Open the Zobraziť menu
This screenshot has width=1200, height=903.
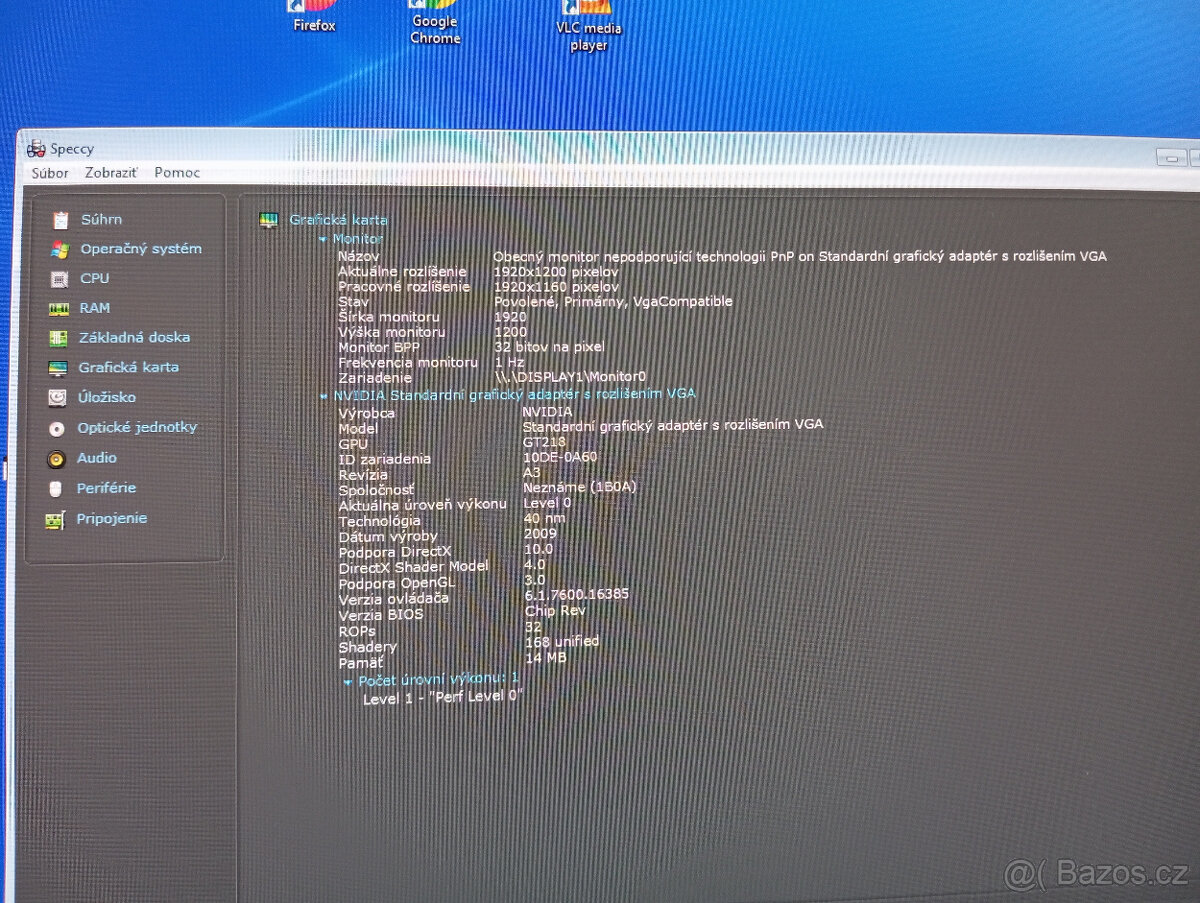pyautogui.click(x=111, y=173)
